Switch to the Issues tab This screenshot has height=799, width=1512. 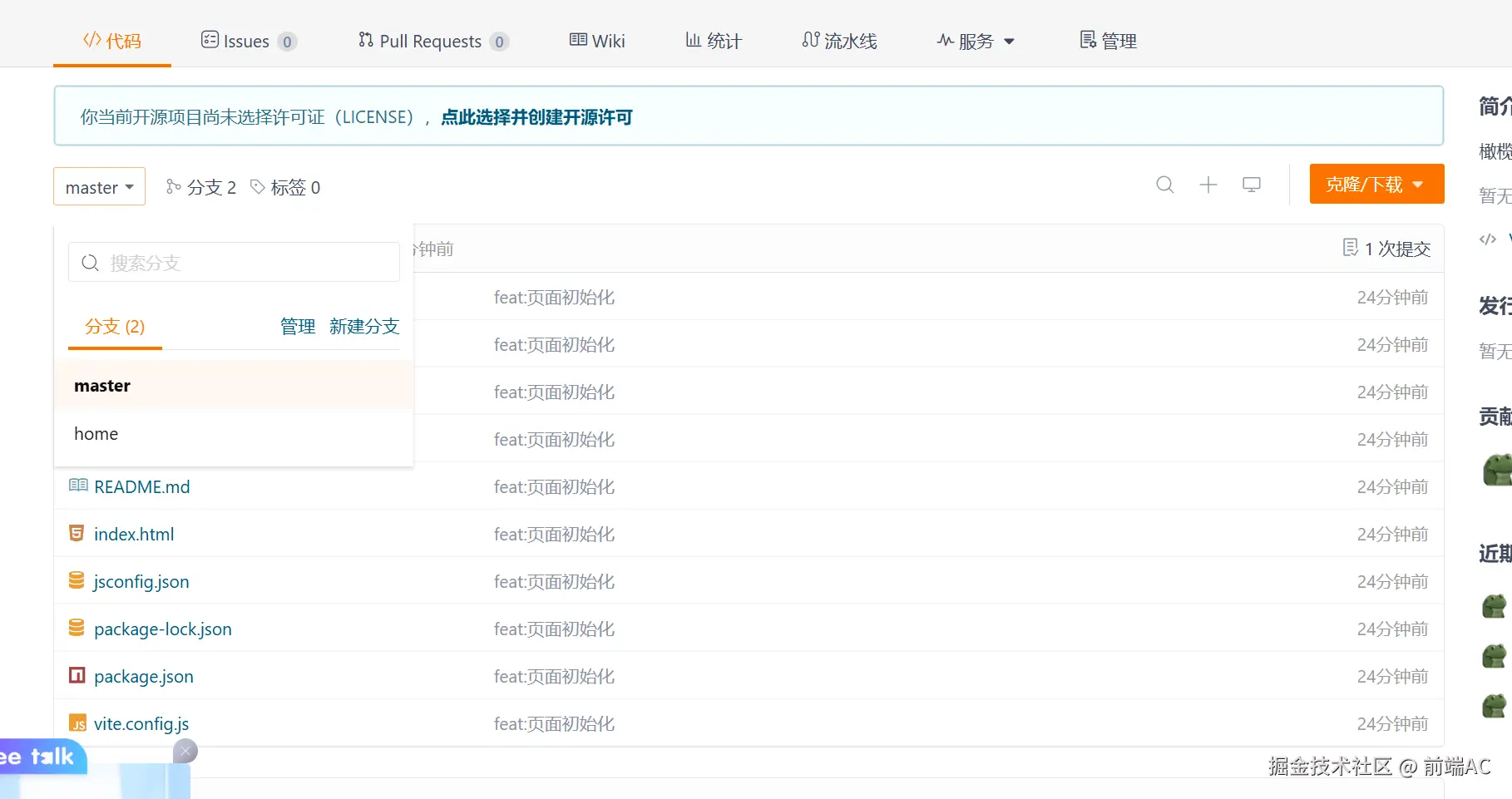pyautogui.click(x=247, y=41)
